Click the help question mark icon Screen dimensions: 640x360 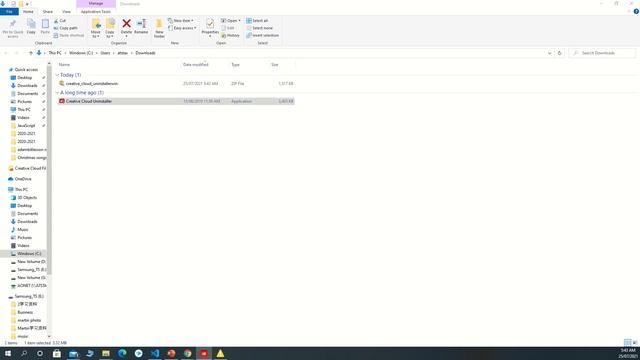click(636, 11)
